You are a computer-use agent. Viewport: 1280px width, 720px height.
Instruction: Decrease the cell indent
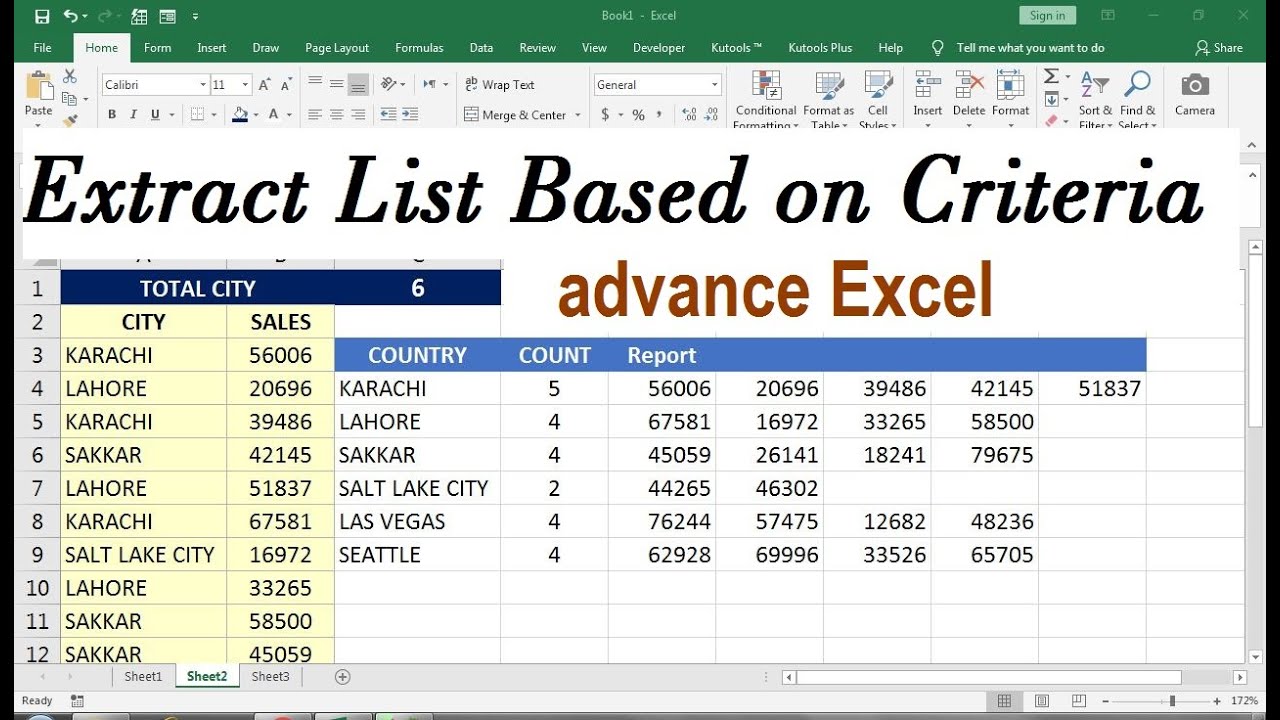click(x=388, y=115)
